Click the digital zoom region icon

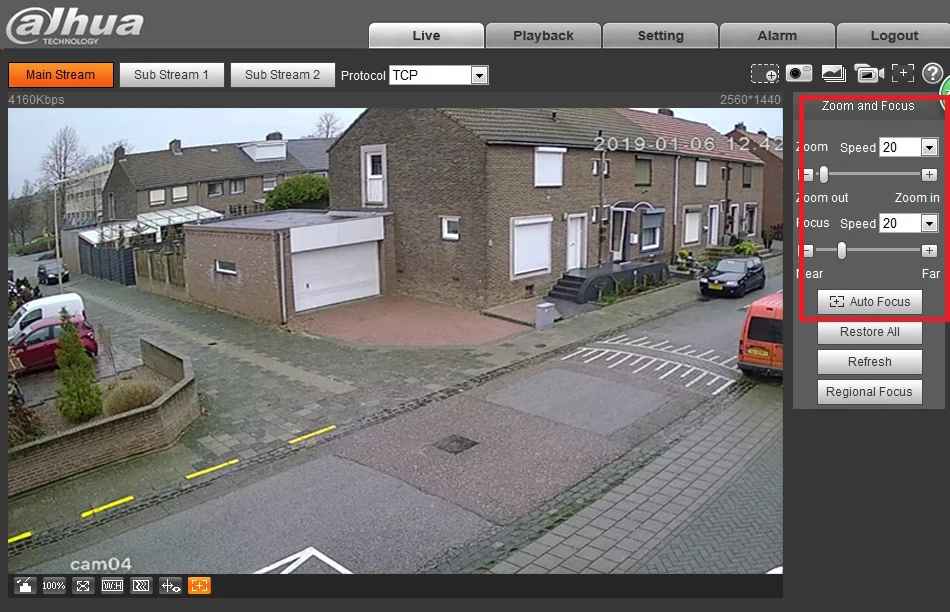click(765, 74)
